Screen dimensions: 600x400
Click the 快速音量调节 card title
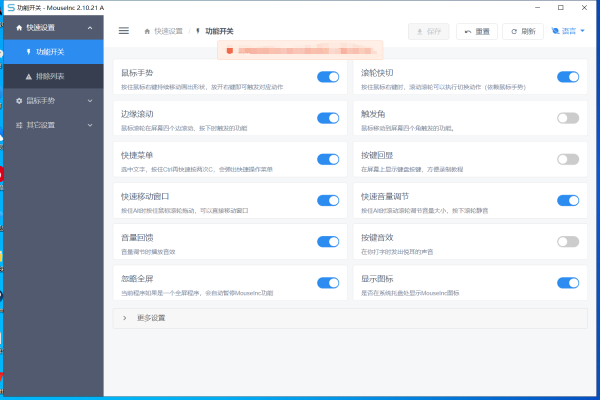[385, 196]
